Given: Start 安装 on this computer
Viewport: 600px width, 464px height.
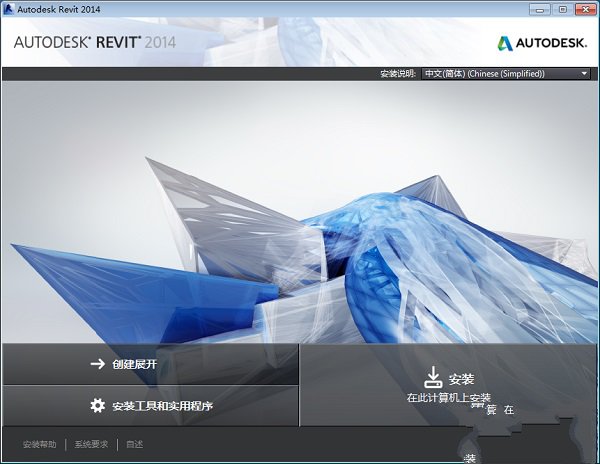Looking at the screenshot, I should pyautogui.click(x=448, y=385).
